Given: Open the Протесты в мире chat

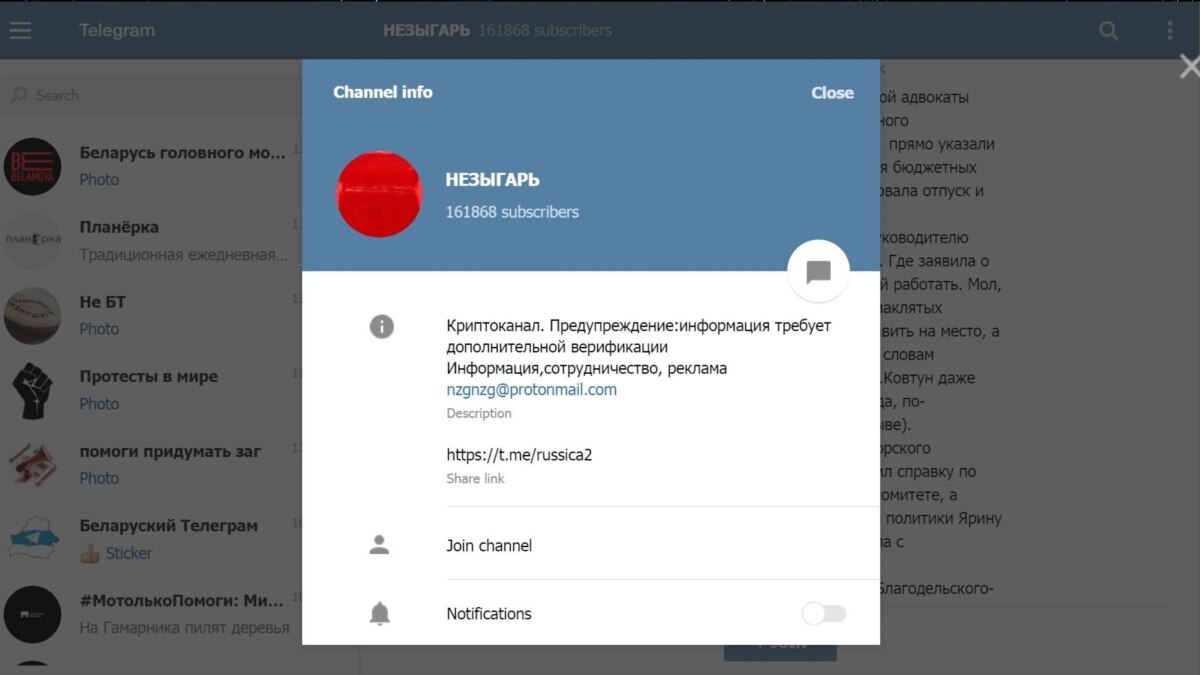Looking at the screenshot, I should (x=150, y=390).
